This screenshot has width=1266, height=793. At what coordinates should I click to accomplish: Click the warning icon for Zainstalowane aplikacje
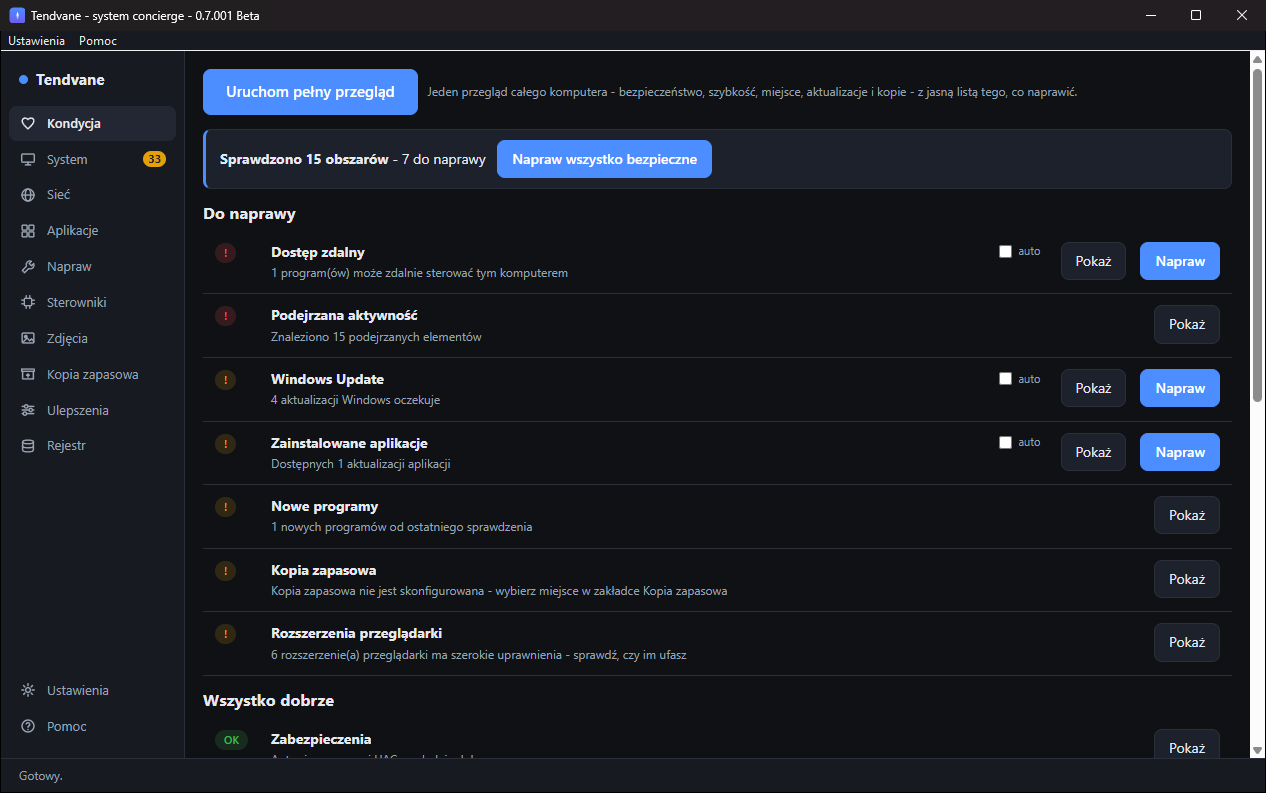click(x=225, y=443)
